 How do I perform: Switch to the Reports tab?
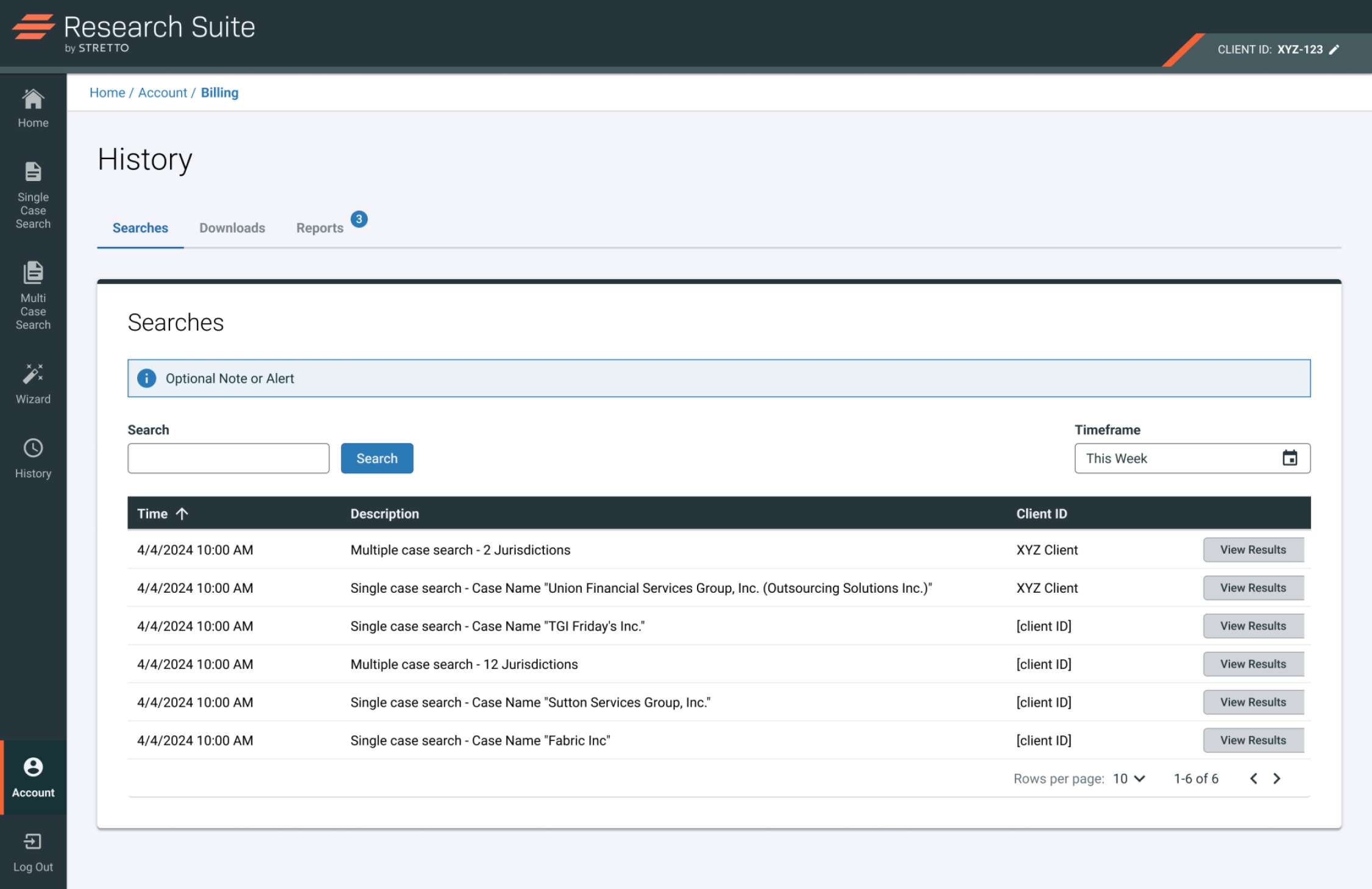point(320,228)
